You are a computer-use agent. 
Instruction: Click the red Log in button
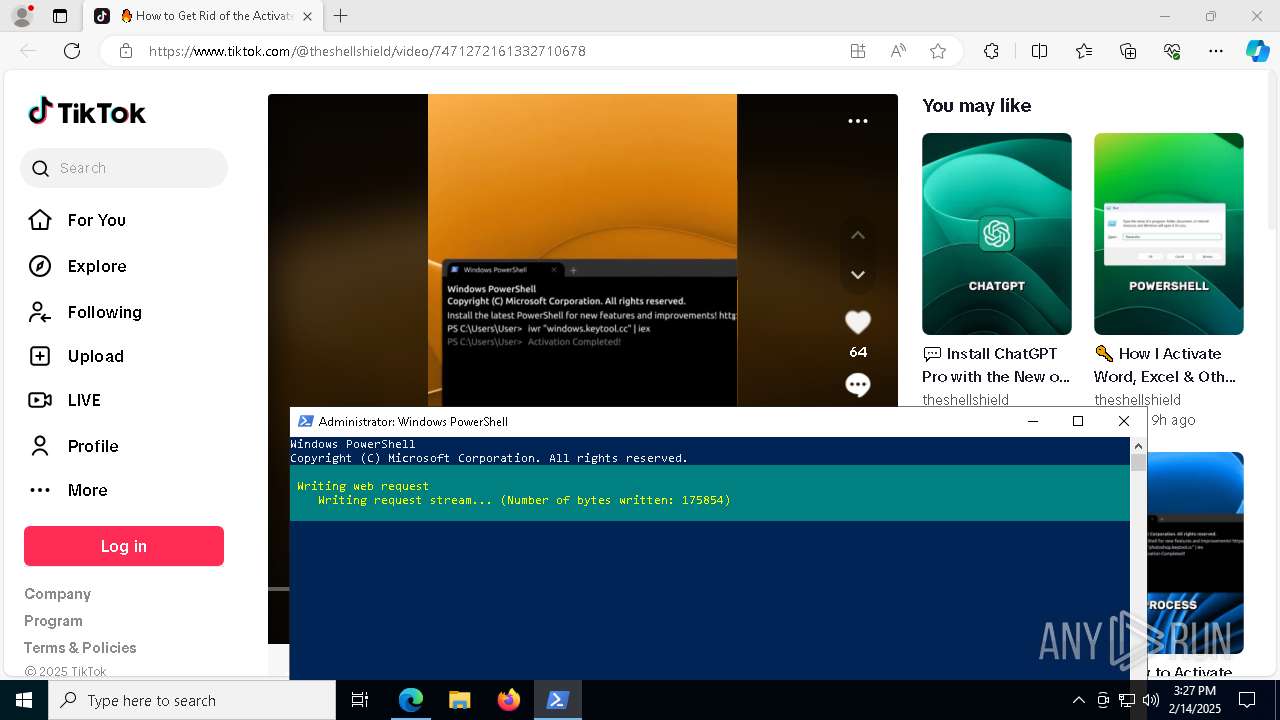(x=124, y=546)
